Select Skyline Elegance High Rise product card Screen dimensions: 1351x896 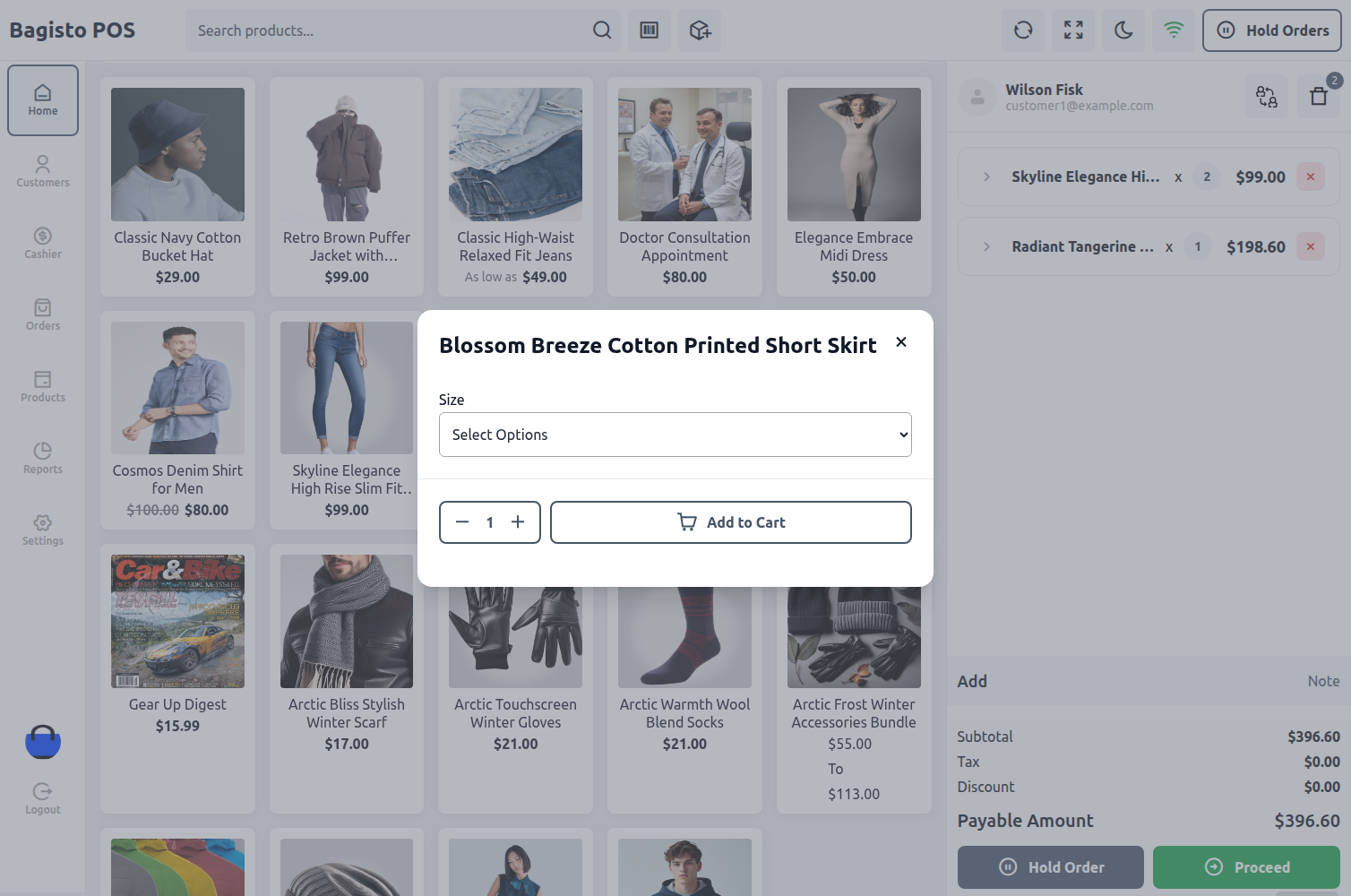(347, 420)
